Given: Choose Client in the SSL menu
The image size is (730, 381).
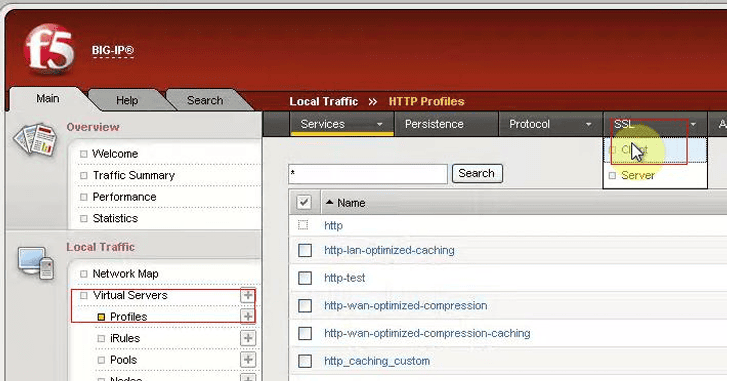Looking at the screenshot, I should (x=655, y=150).
